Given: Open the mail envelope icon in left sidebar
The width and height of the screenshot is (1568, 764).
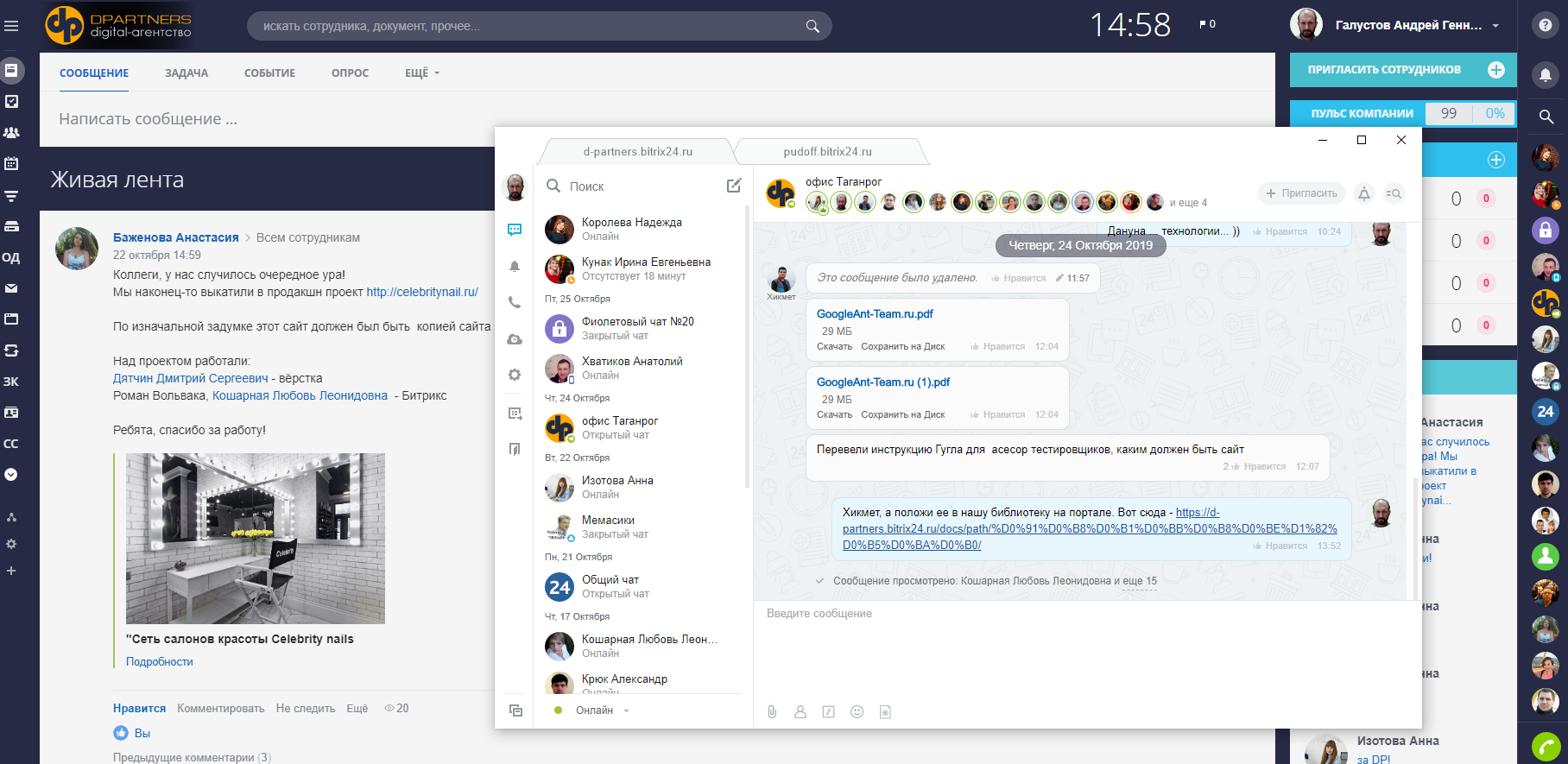Looking at the screenshot, I should point(11,288).
